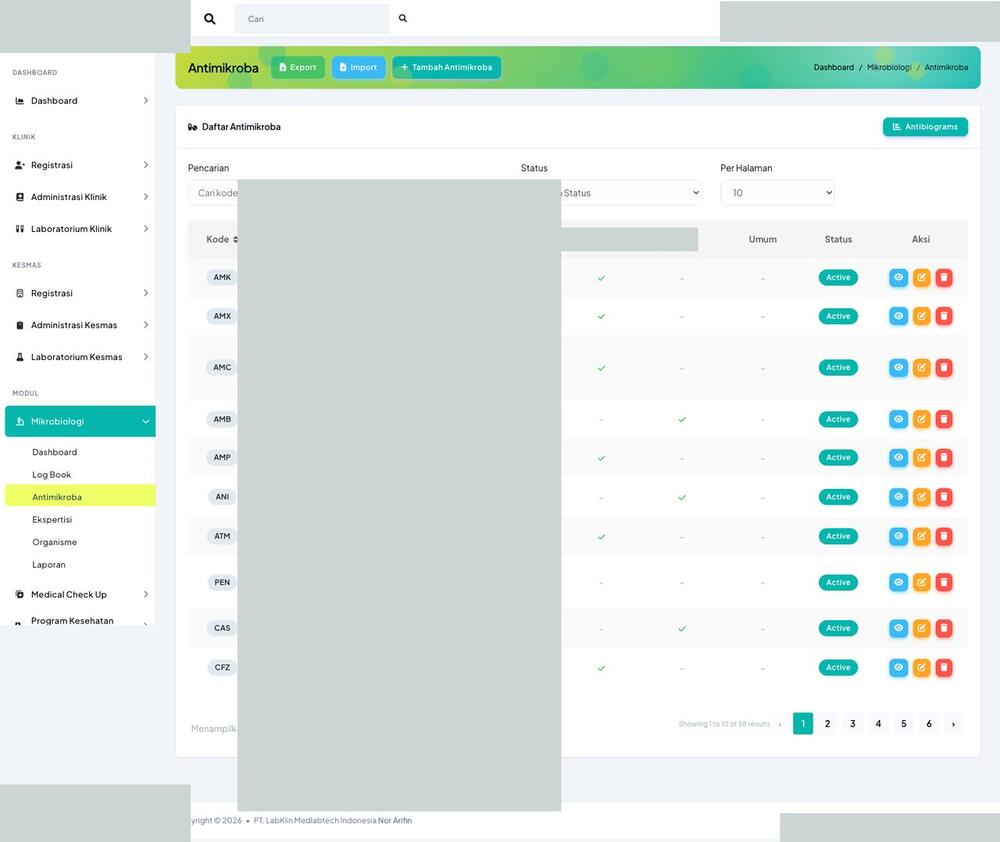Screen dimensions: 1000x842
Task: Click Dashboard breadcrumb link
Action: coord(834,68)
